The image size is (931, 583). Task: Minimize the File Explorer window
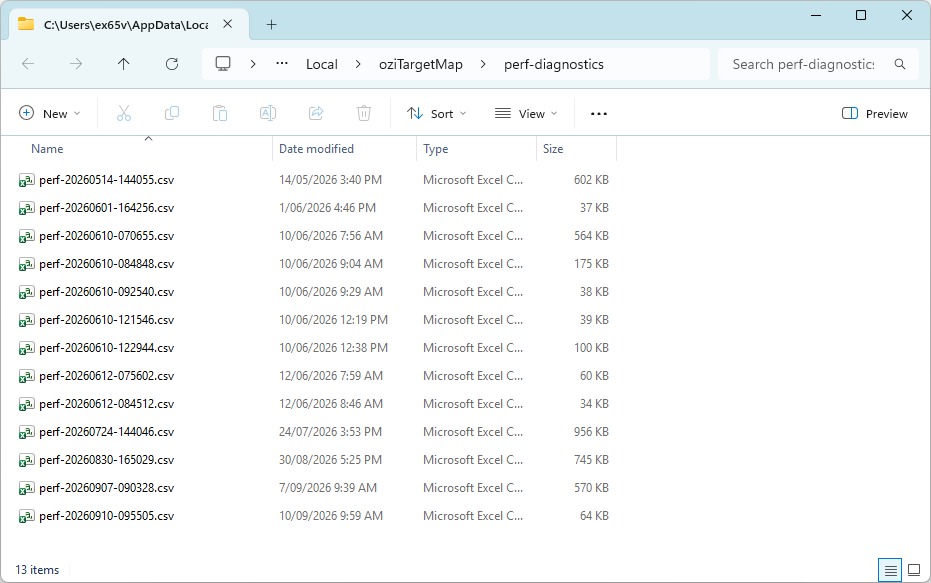click(816, 15)
